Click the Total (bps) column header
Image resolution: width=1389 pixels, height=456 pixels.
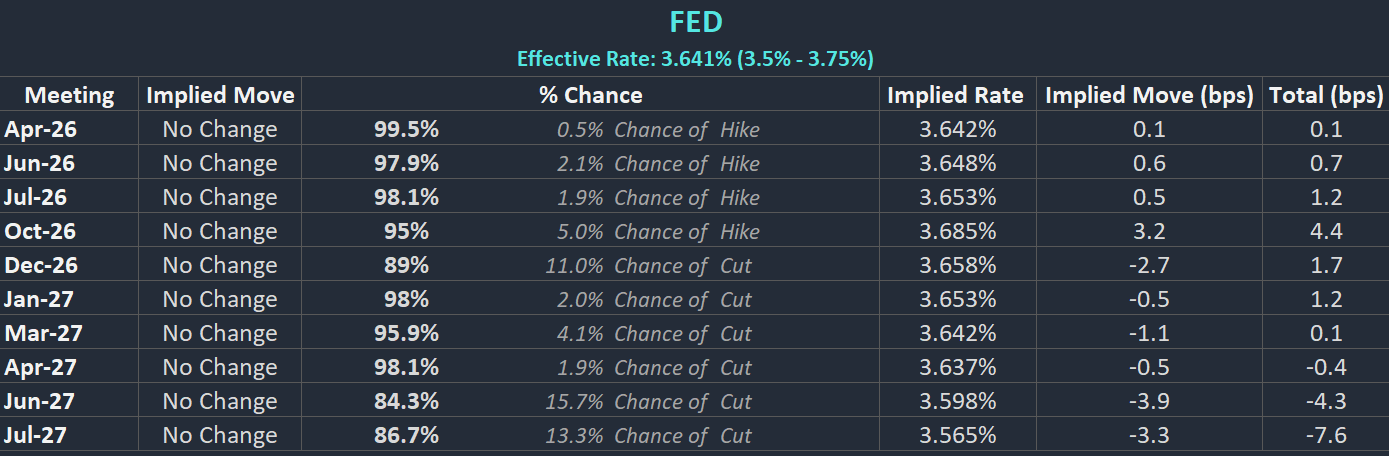(x=1326, y=95)
